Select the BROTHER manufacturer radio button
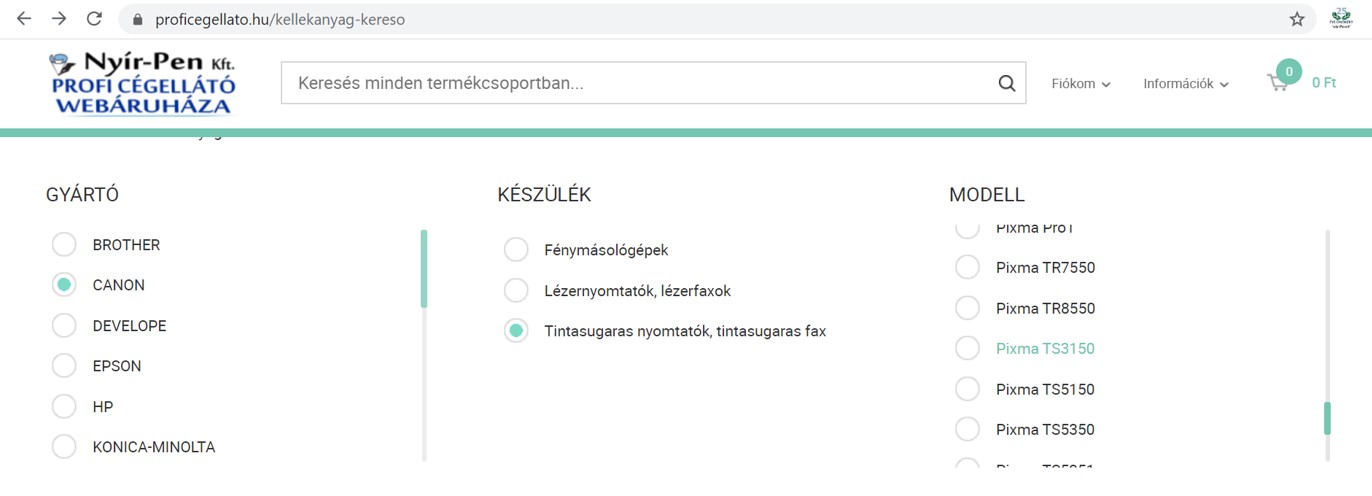Screen dimensions: 1372x496 click(64, 244)
